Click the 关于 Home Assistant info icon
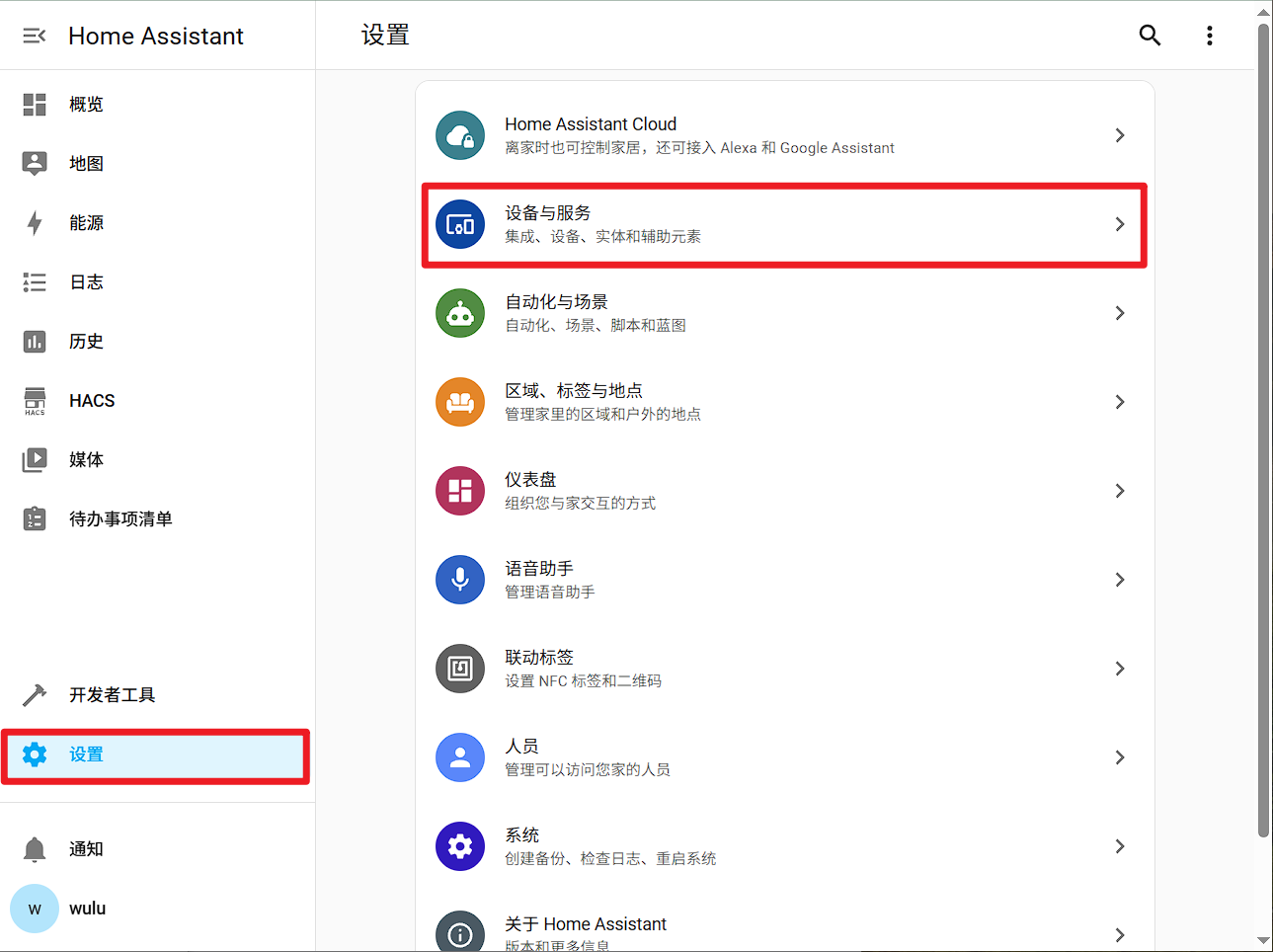This screenshot has width=1273, height=952. 460,931
